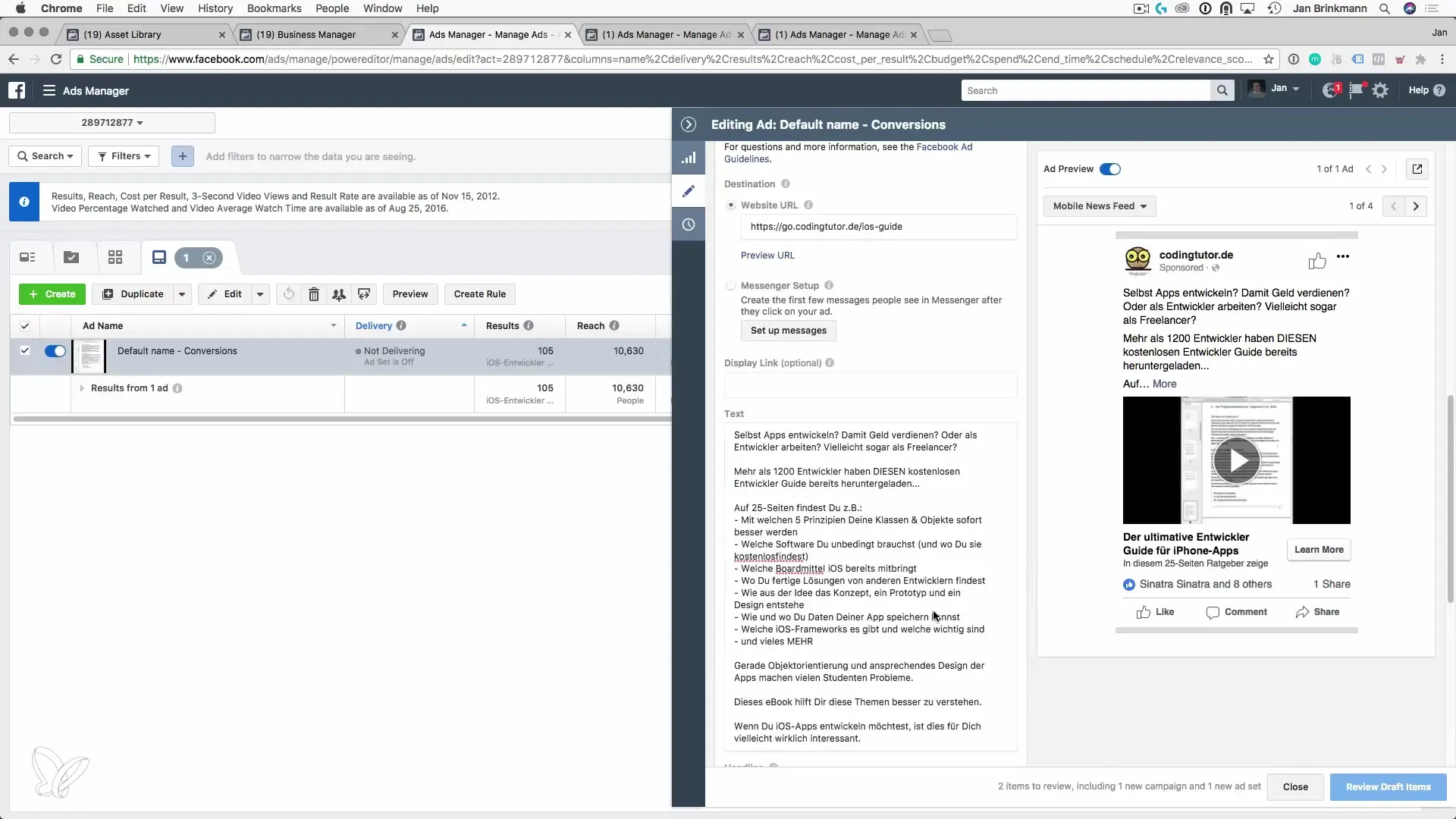Click the Set up messages button
Image resolution: width=1456 pixels, height=819 pixels.
point(789,331)
